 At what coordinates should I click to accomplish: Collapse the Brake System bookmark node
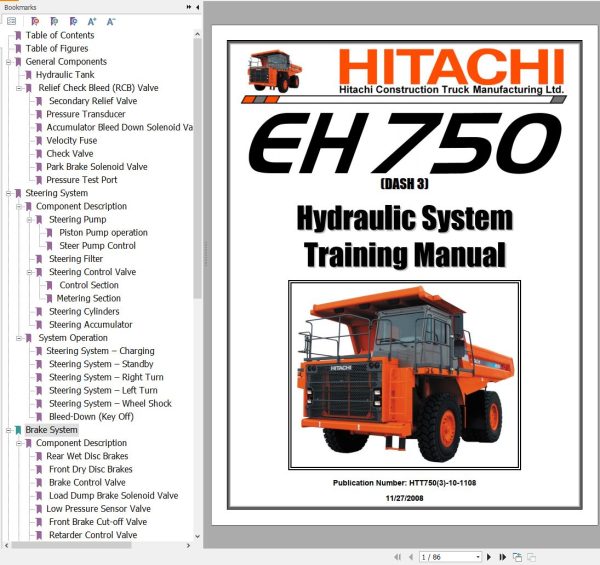(8, 430)
